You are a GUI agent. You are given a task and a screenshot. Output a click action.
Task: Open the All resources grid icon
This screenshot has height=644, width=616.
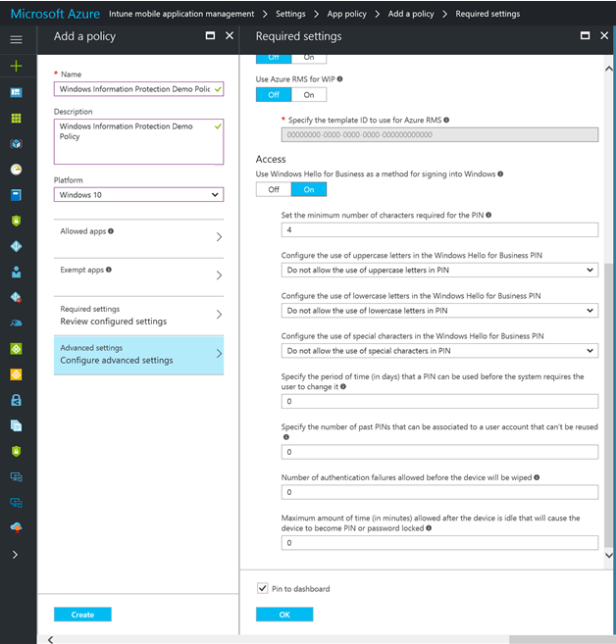click(x=16, y=118)
